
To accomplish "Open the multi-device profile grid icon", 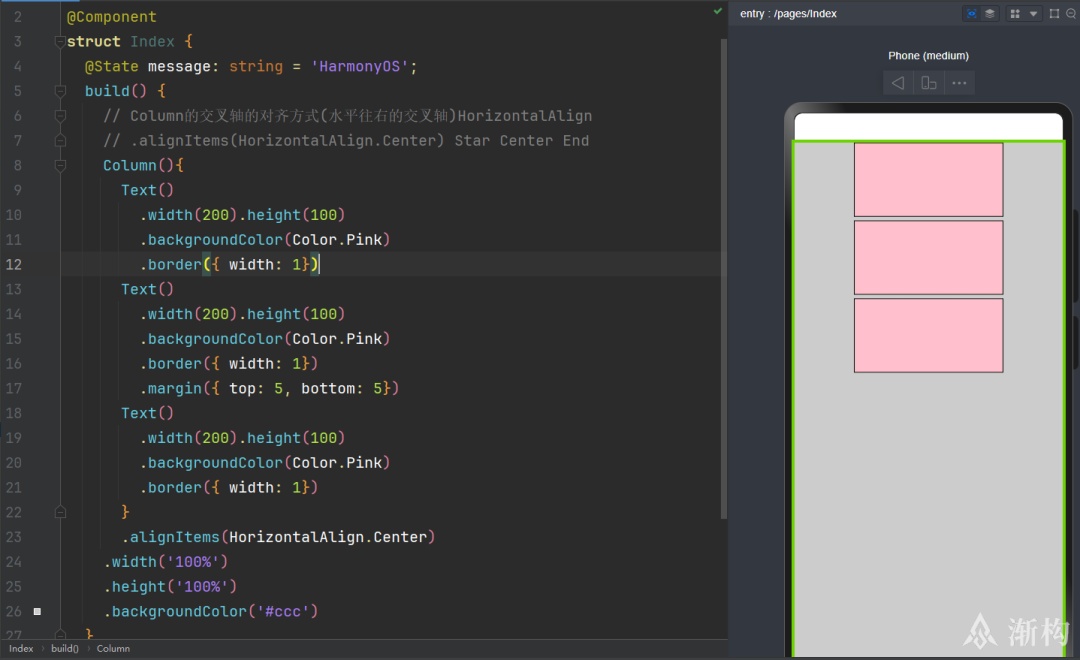I will (x=1015, y=14).
